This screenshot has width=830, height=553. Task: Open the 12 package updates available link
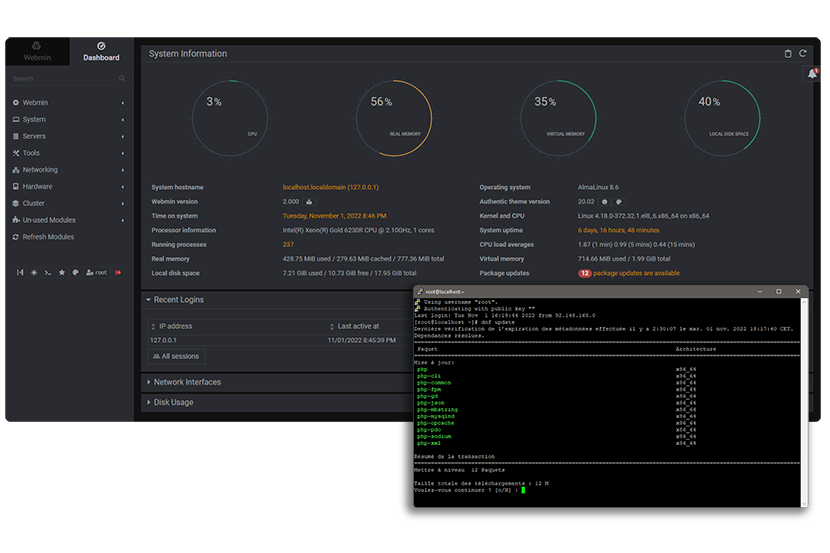(629, 274)
